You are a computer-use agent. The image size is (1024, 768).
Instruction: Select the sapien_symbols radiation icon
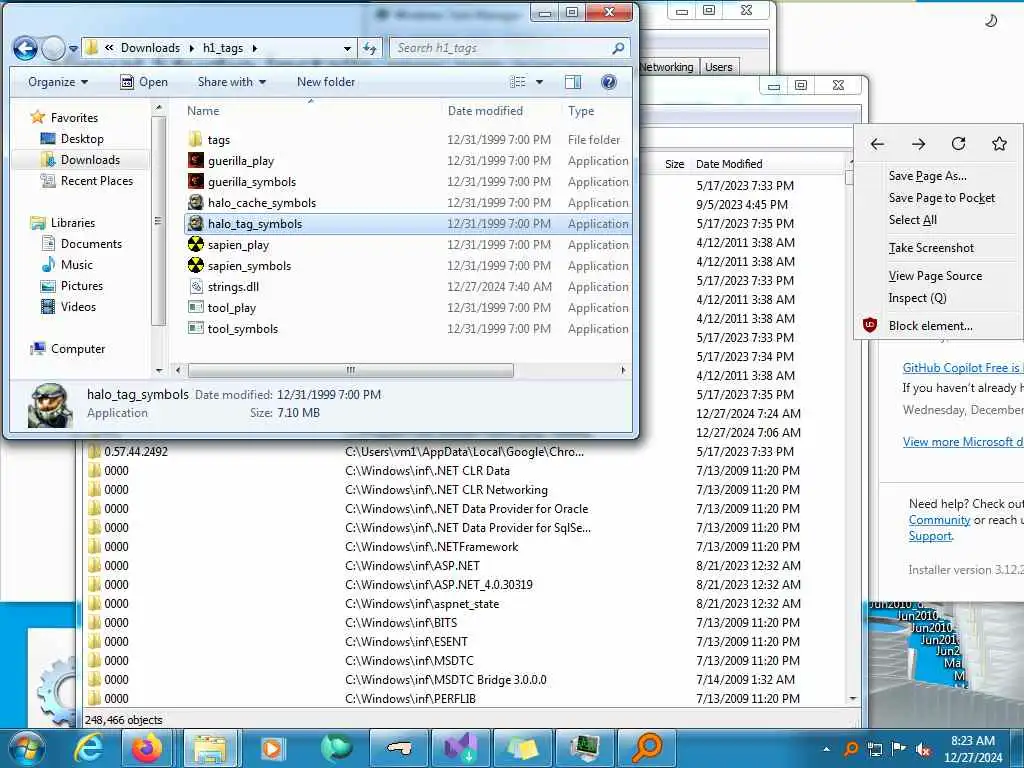(195, 265)
